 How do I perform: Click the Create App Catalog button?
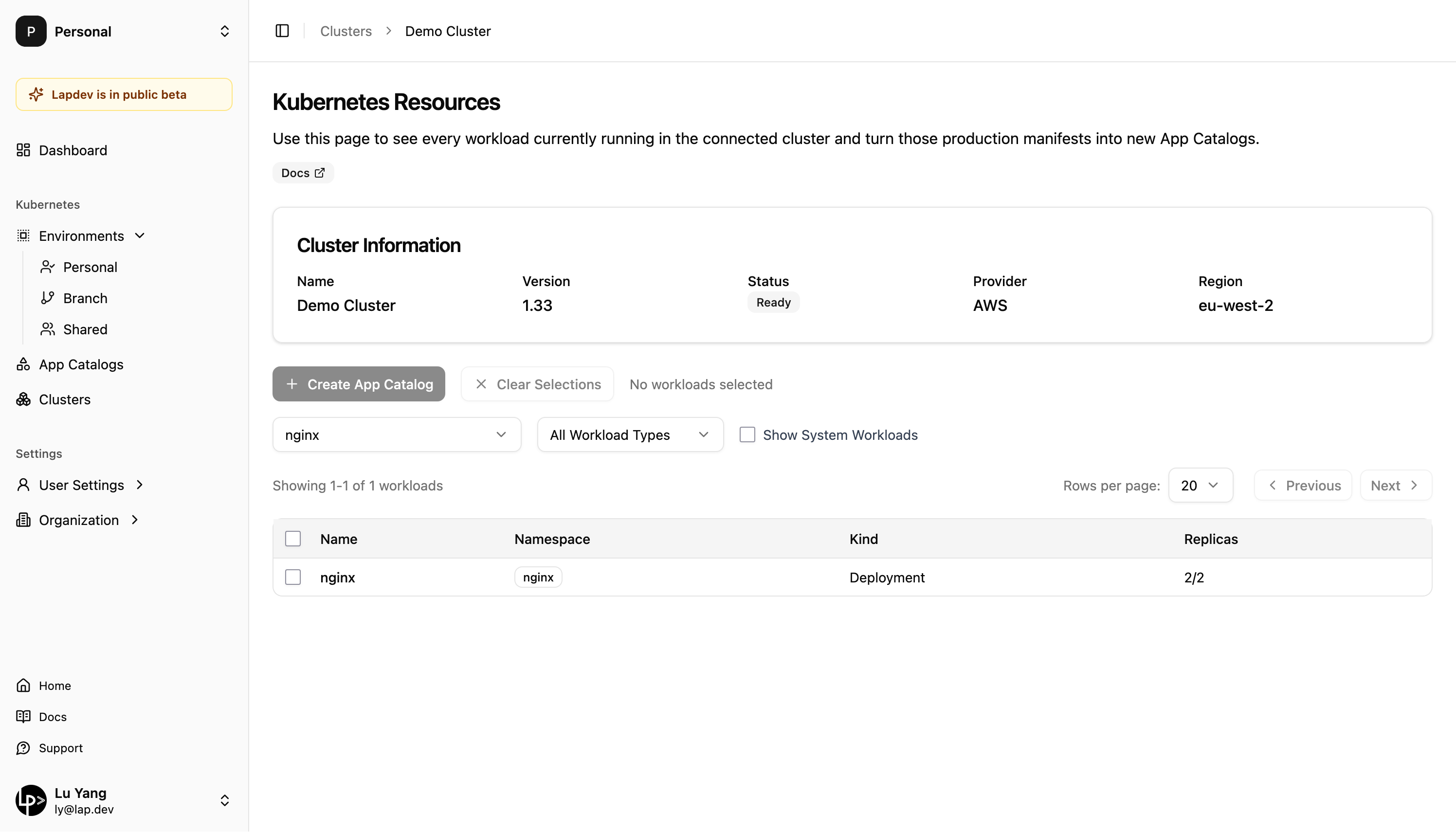(x=359, y=384)
